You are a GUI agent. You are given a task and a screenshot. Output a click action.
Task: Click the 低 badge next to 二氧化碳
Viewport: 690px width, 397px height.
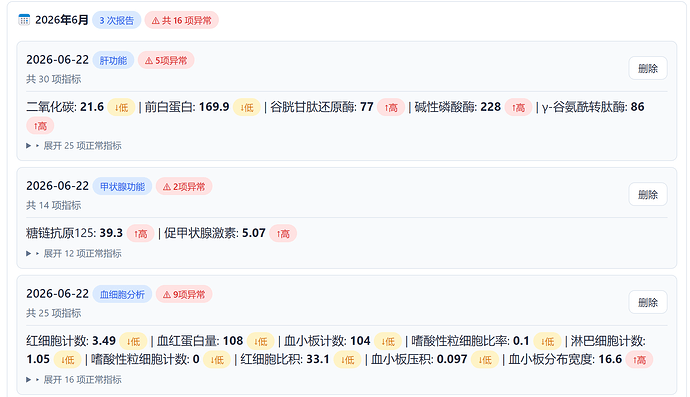(121, 107)
